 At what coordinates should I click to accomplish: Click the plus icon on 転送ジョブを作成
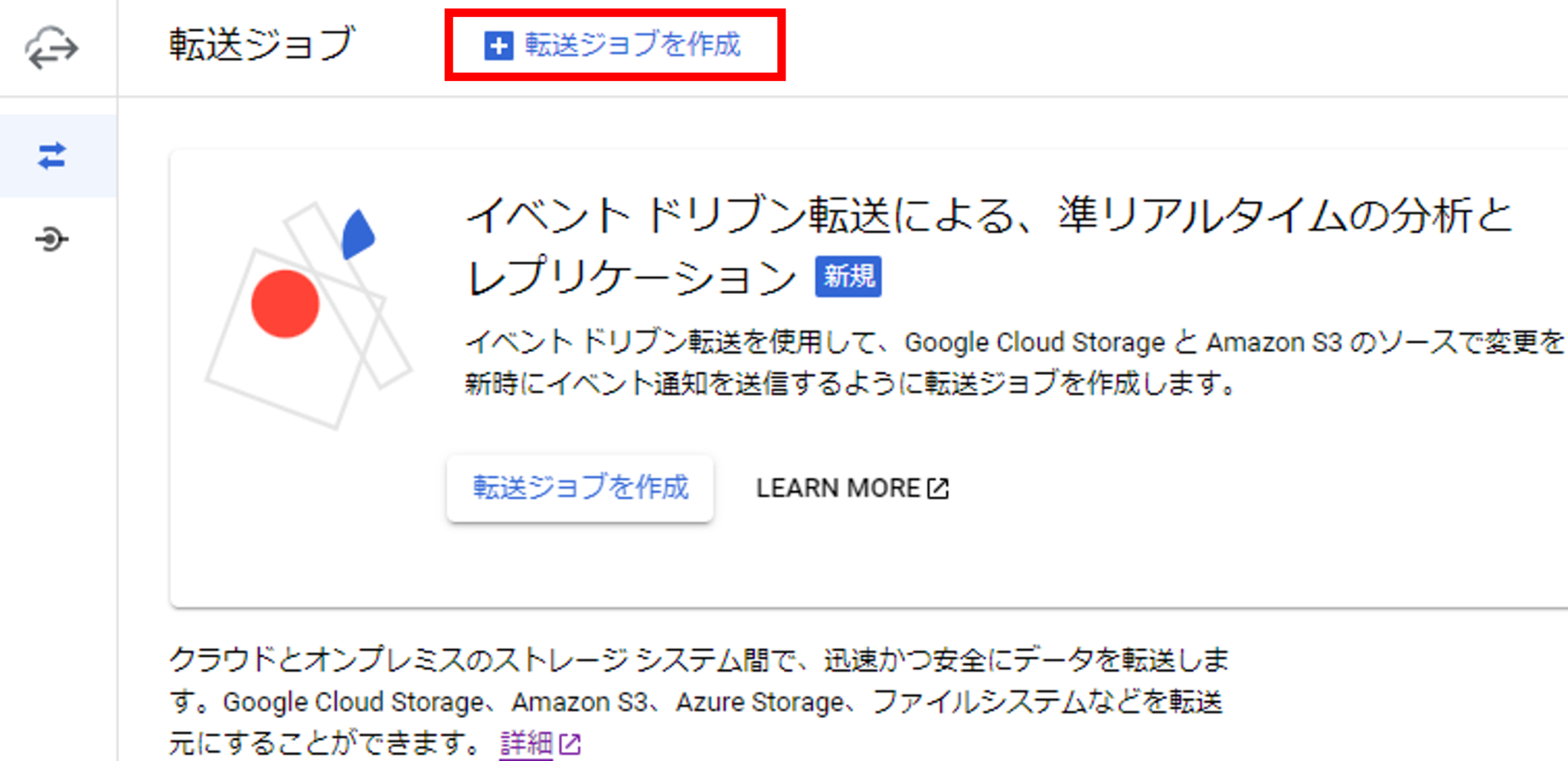coord(498,47)
